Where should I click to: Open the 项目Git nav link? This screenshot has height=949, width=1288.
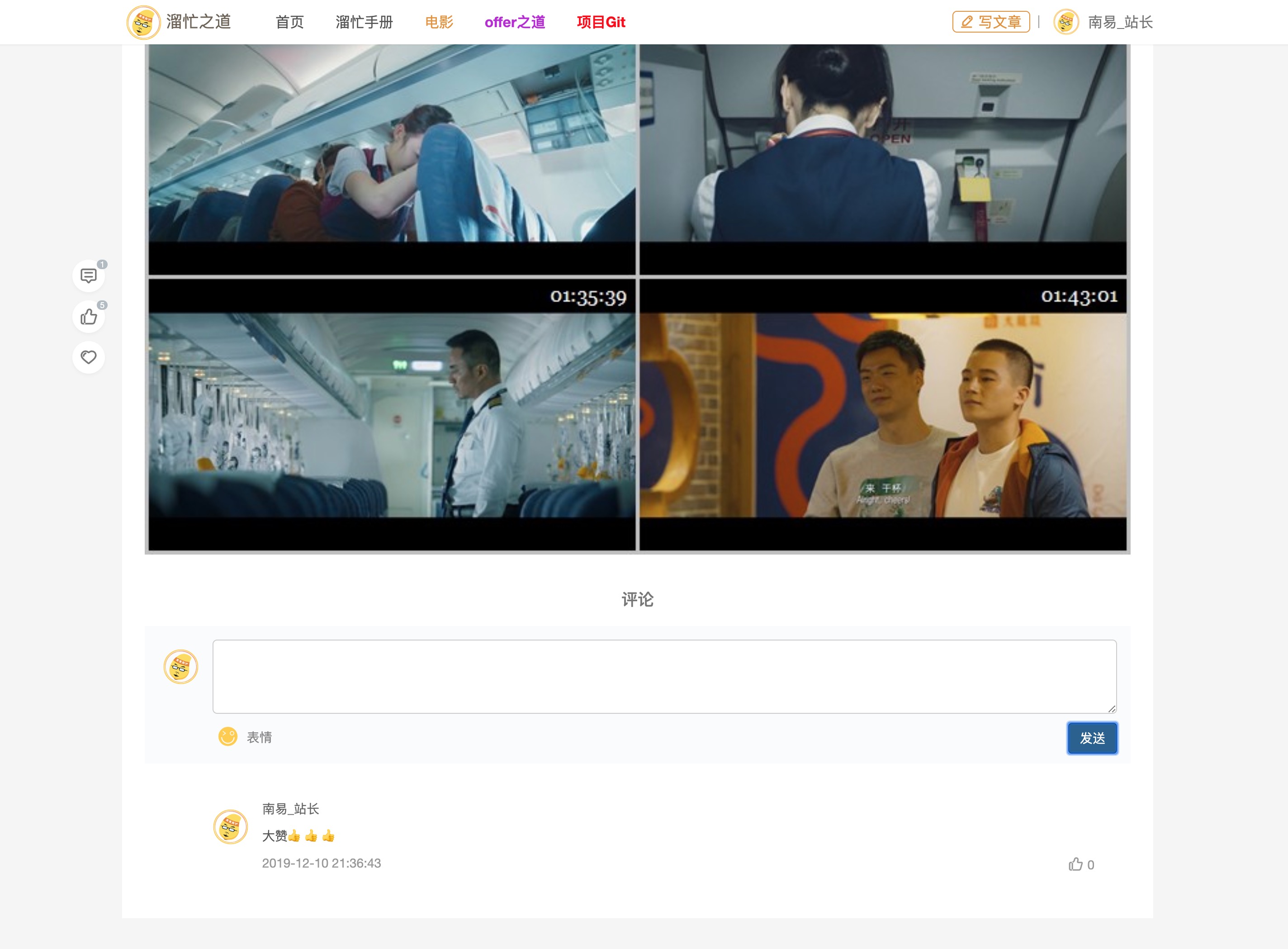pos(601,23)
